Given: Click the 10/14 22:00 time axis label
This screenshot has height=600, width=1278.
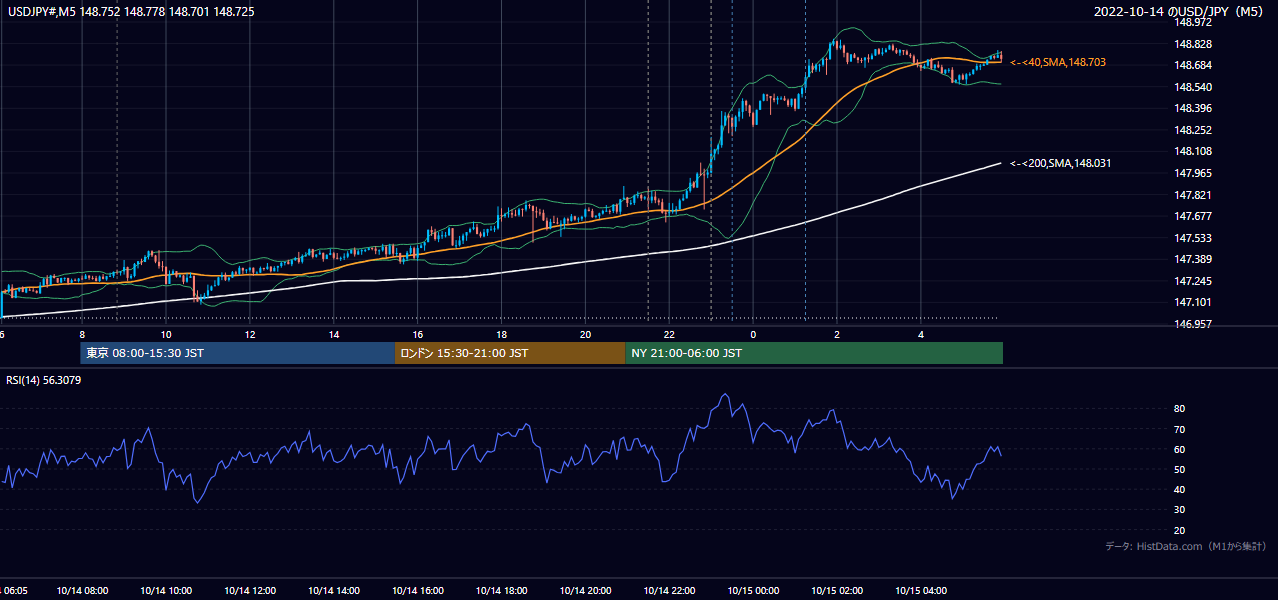Looking at the screenshot, I should (669, 591).
